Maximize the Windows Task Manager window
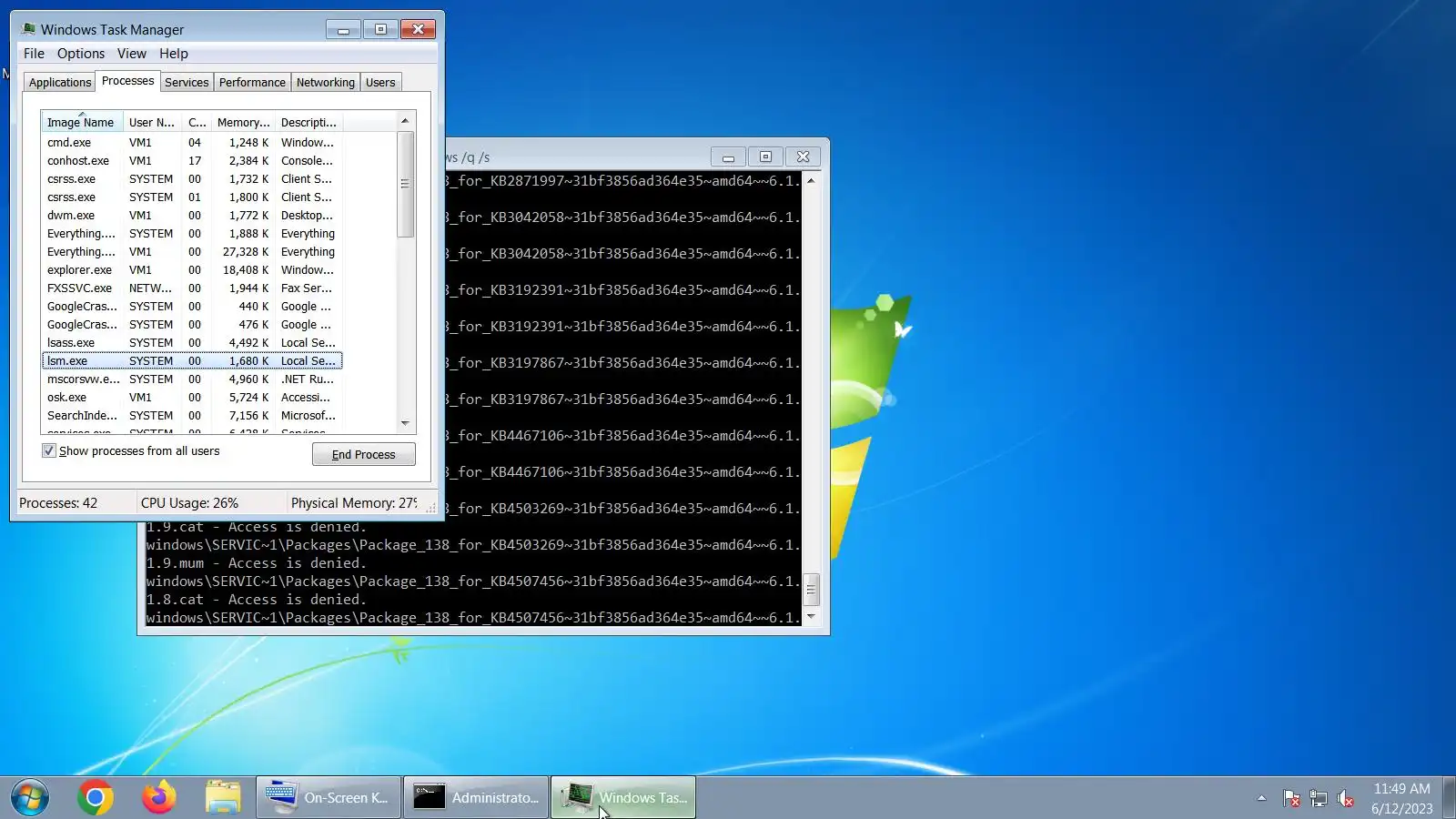This screenshot has width=1456, height=819. pyautogui.click(x=380, y=29)
